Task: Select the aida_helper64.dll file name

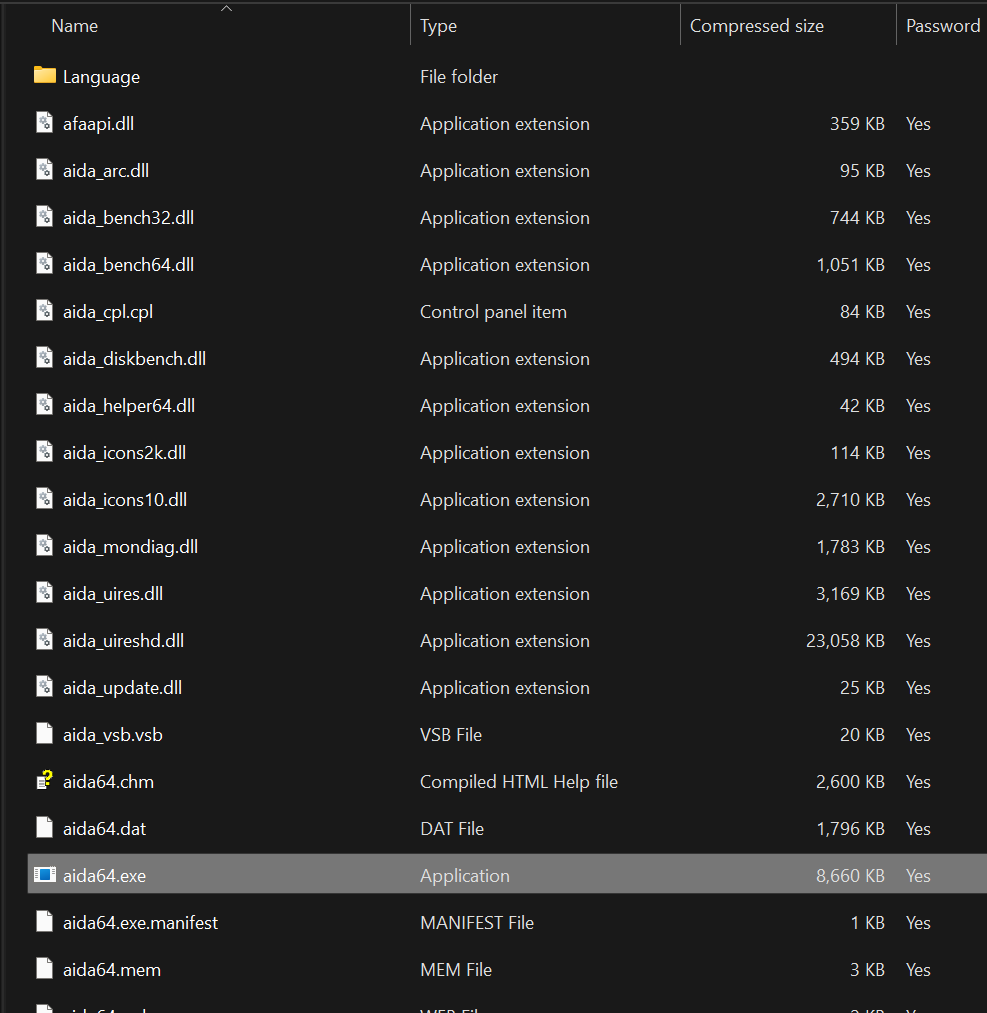Action: tap(129, 406)
